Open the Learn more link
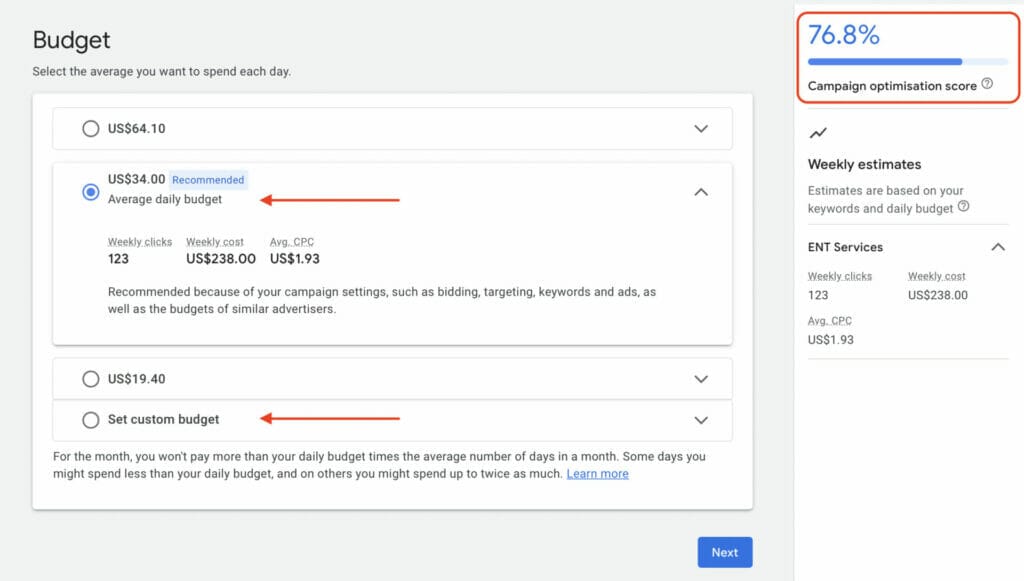 tap(597, 474)
